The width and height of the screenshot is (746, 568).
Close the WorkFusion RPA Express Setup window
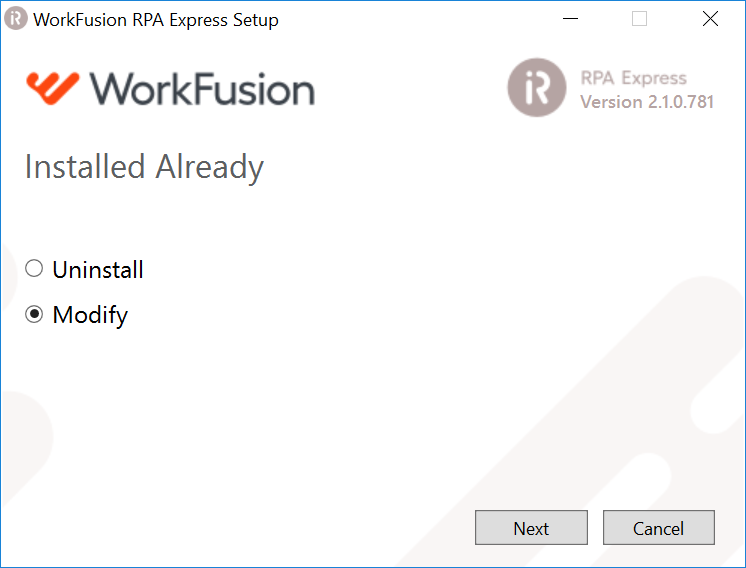point(710,19)
